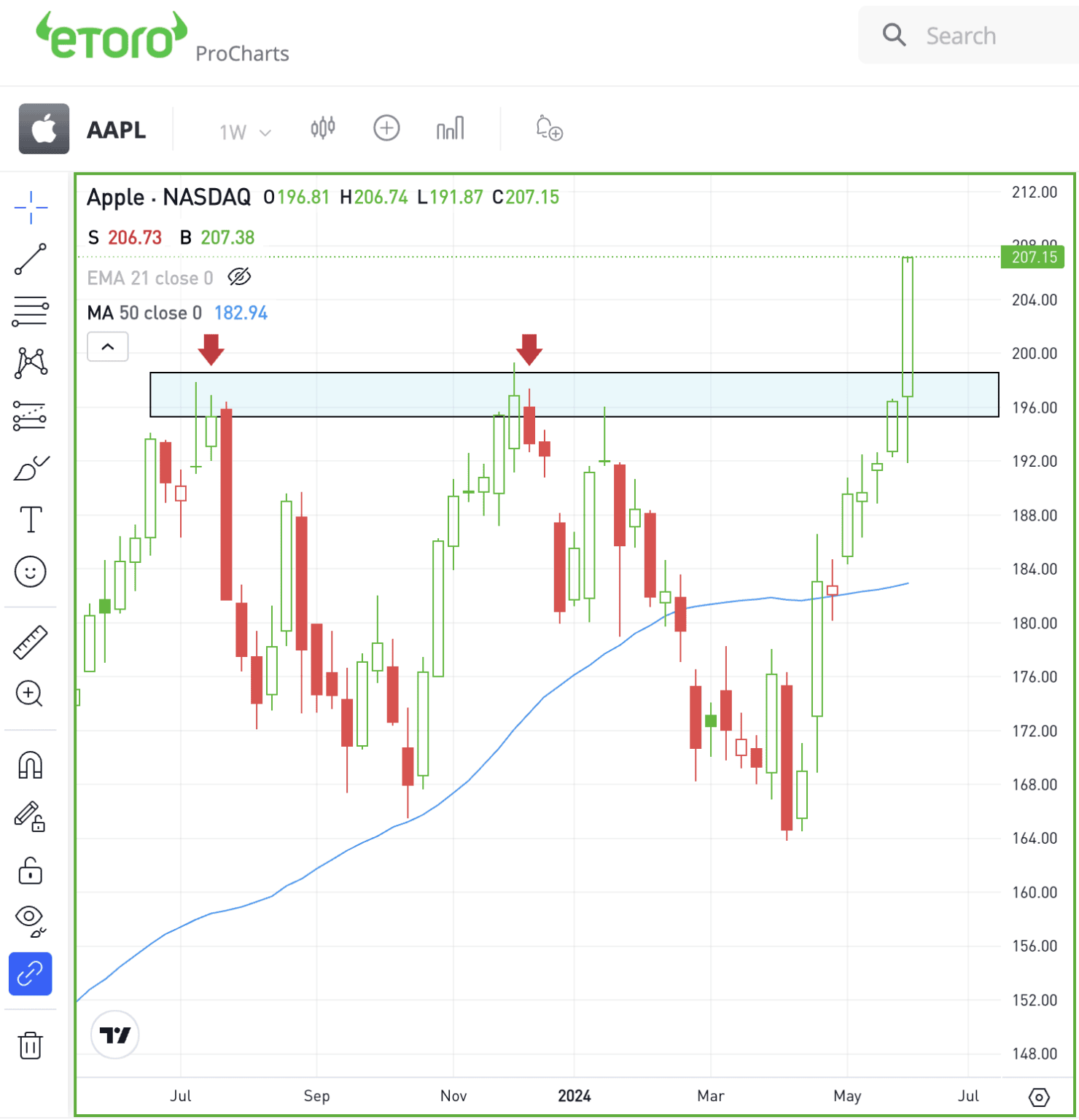Click the Sep label on time axis
The image size is (1079, 1120).
[x=317, y=1096]
